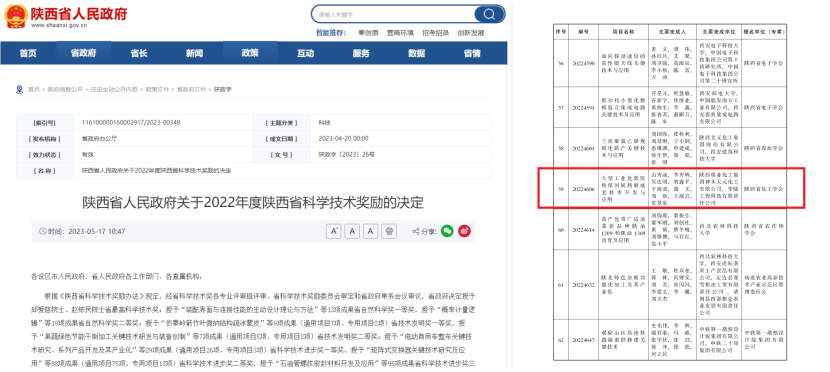Open the 省政府 navigation tab
The height and width of the screenshot is (372, 830).
[83, 53]
